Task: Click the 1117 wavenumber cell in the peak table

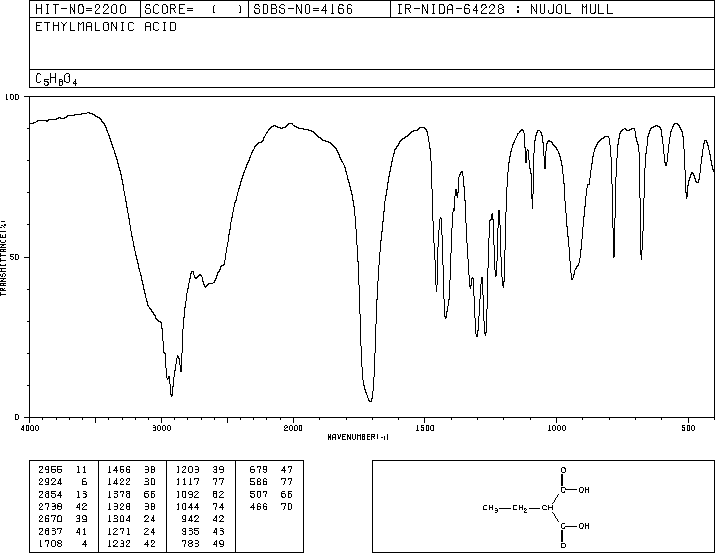Action: [187, 482]
